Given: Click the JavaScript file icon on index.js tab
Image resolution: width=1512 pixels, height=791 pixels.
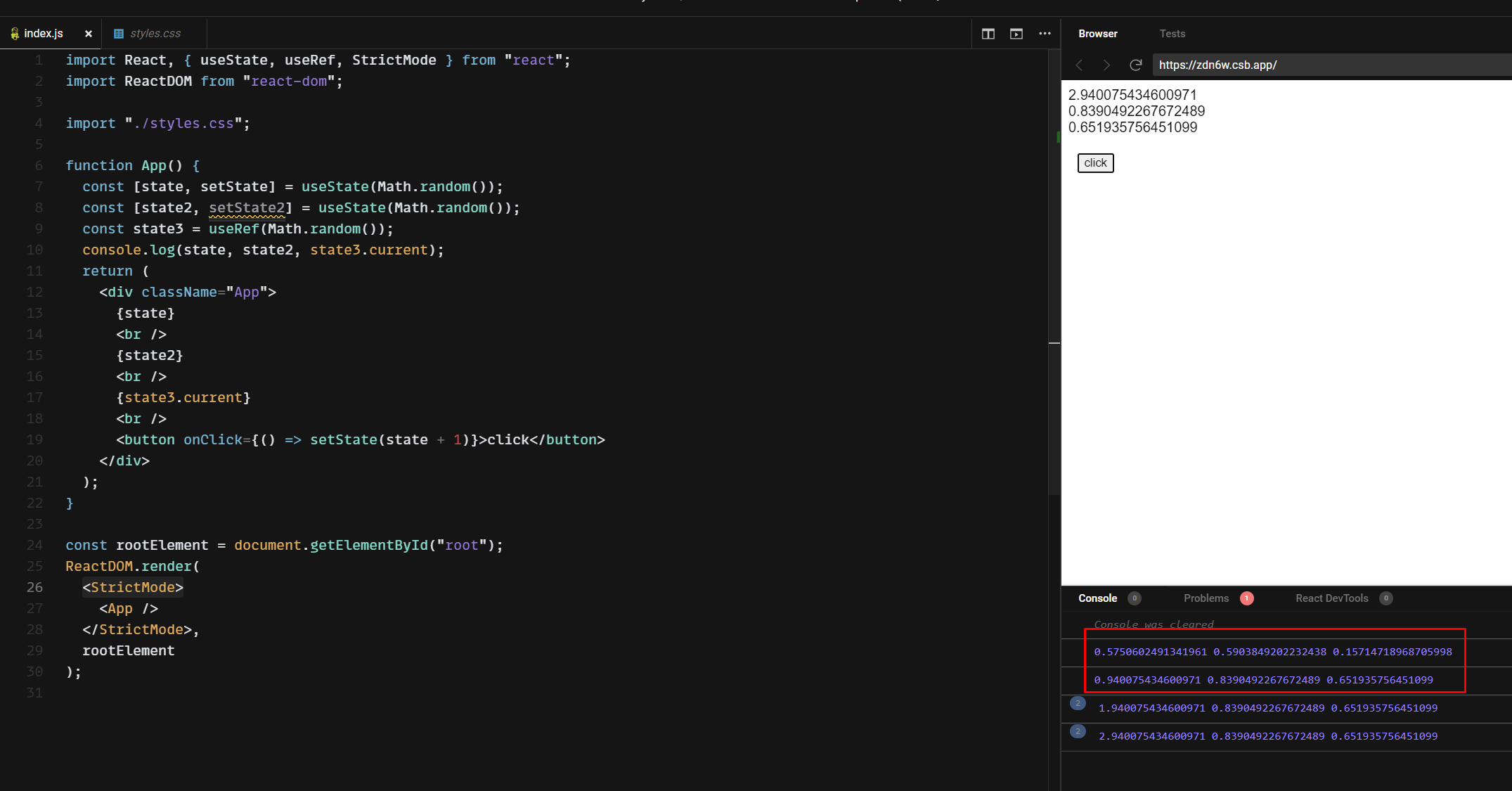Looking at the screenshot, I should pyautogui.click(x=14, y=32).
